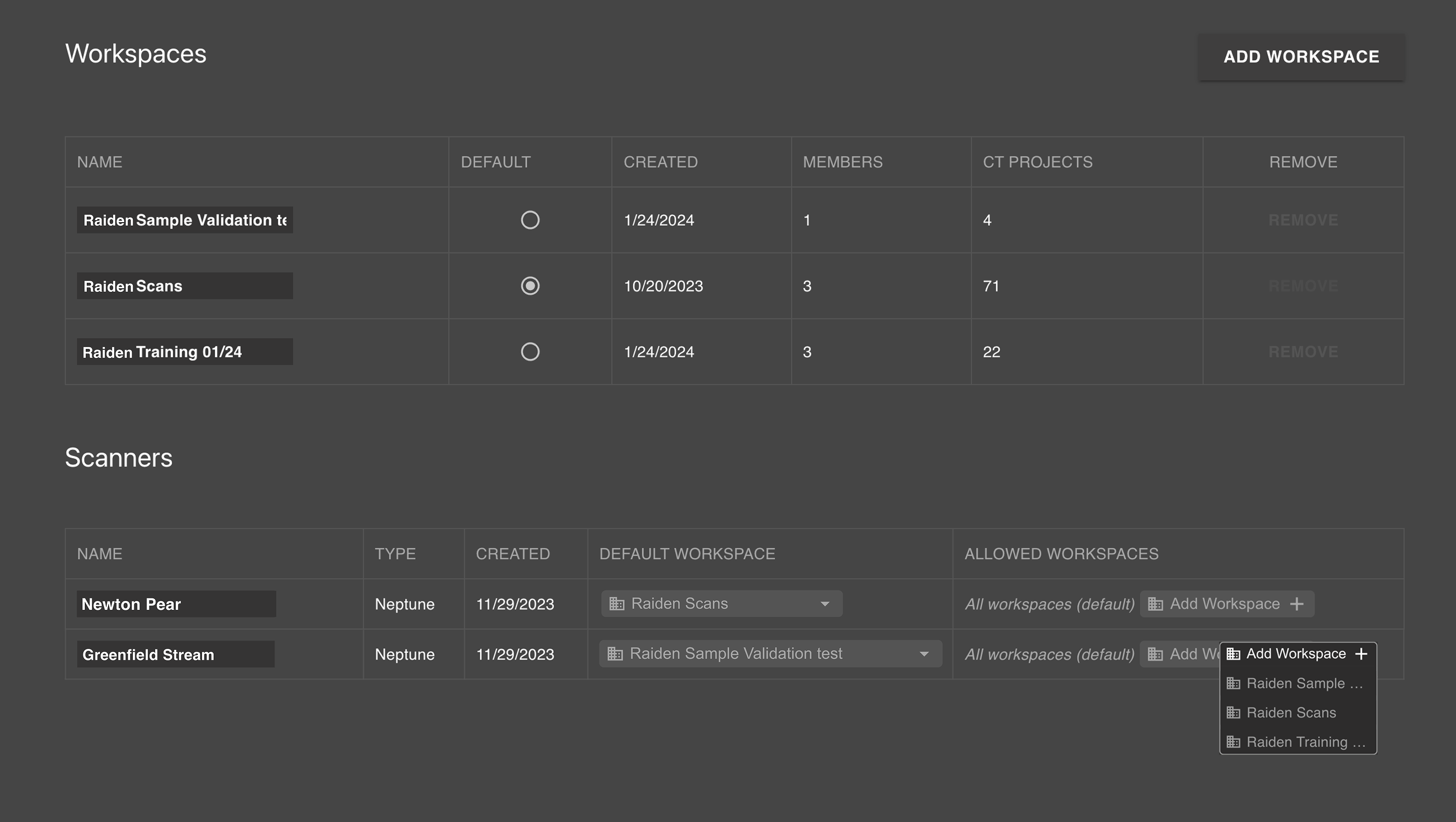Select the default radio for Raiden Training 01/24
This screenshot has width=1456, height=822.
pyautogui.click(x=530, y=351)
